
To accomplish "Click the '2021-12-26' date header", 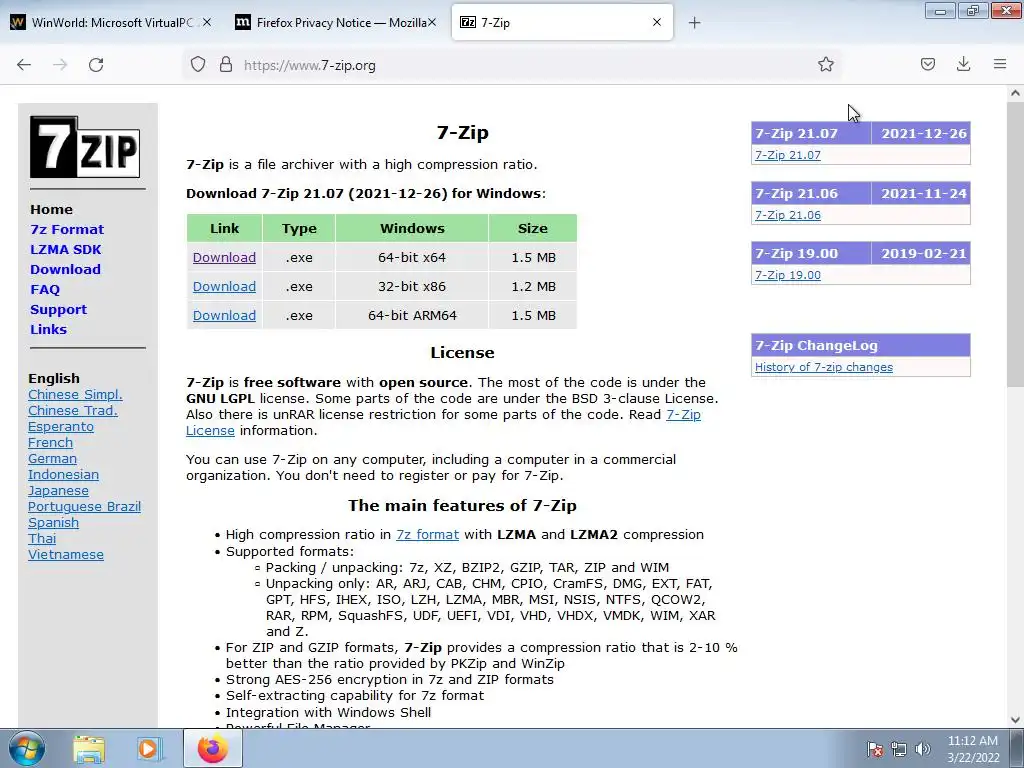I will point(923,134).
